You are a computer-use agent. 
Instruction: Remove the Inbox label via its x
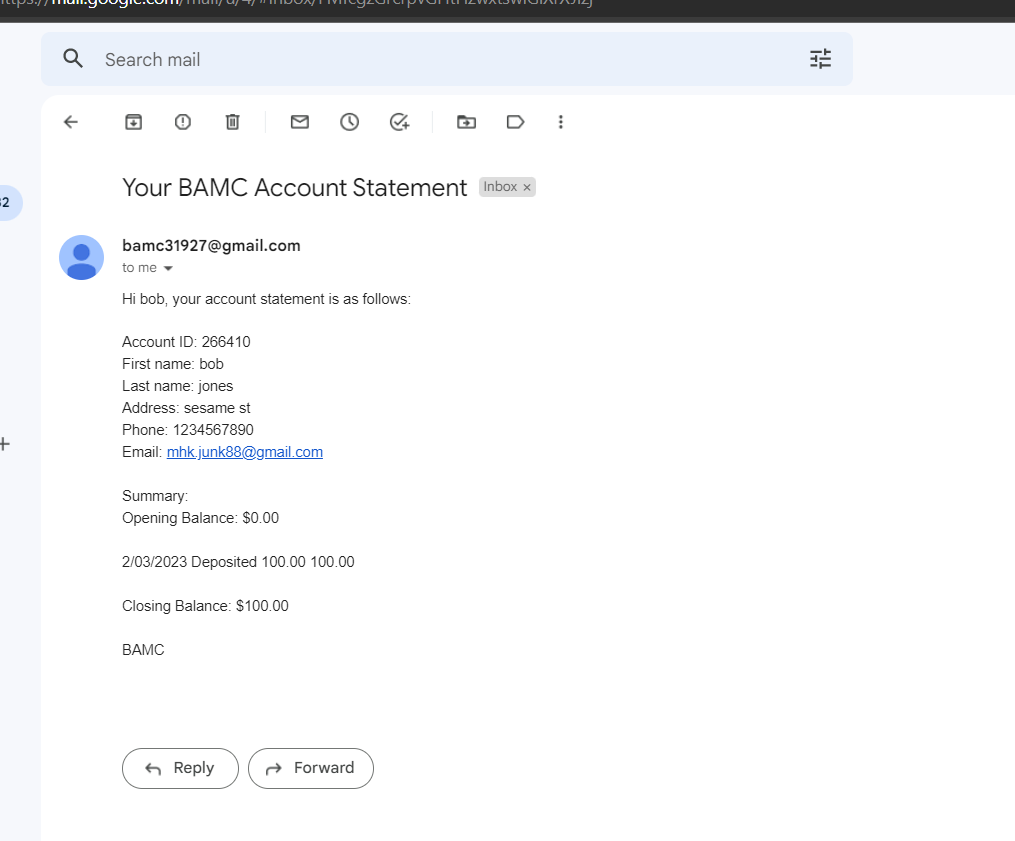(526, 186)
